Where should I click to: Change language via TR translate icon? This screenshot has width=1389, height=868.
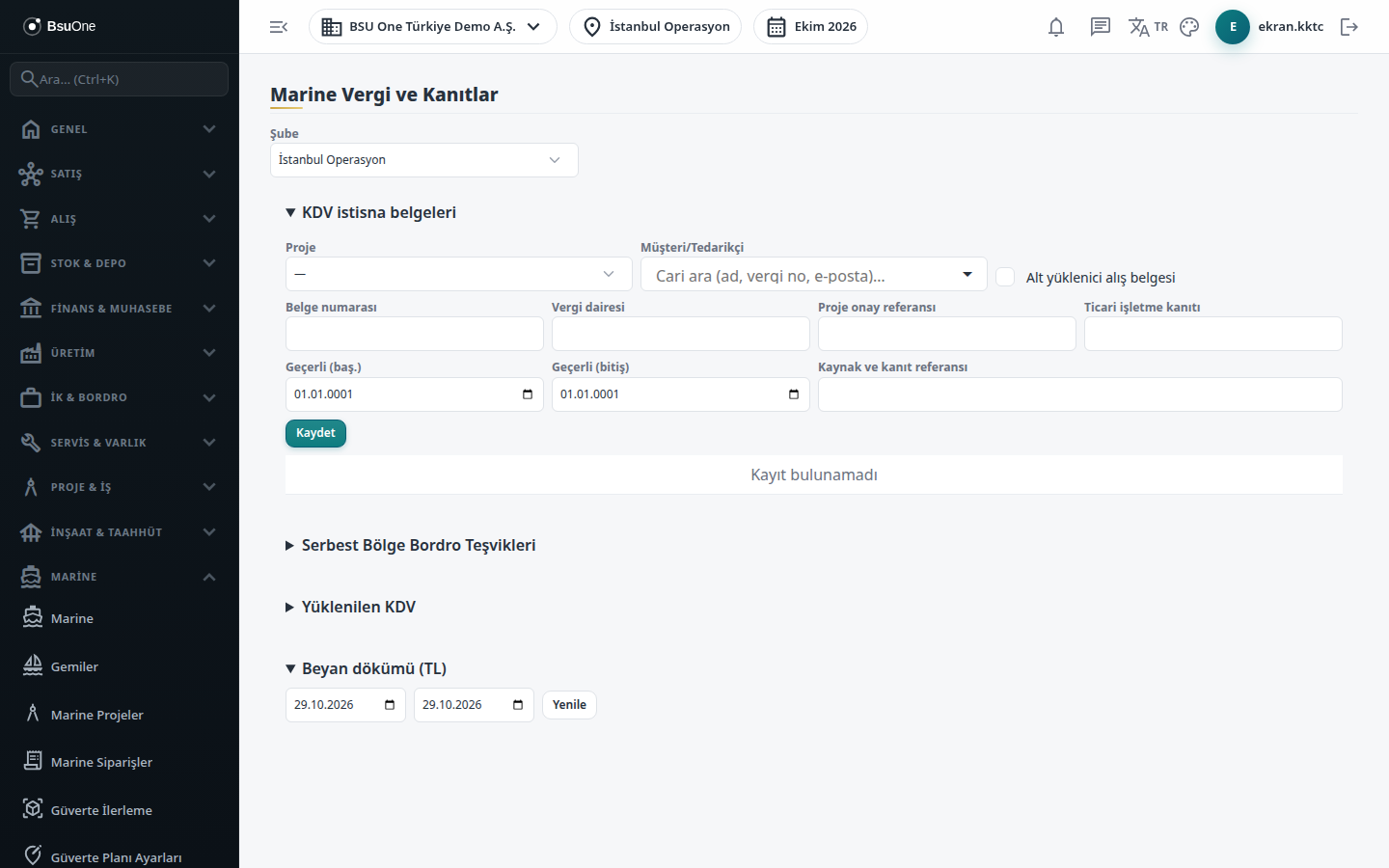click(x=1148, y=27)
